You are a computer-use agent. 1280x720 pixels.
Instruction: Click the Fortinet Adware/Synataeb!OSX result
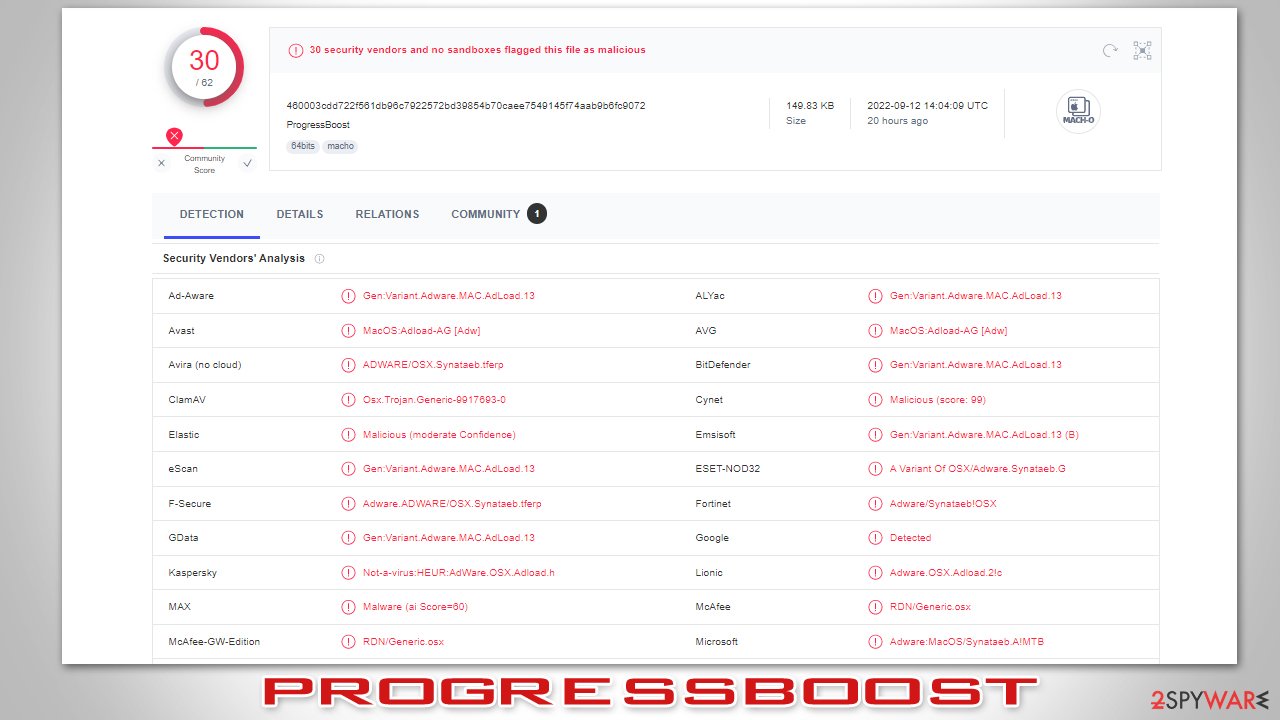943,504
